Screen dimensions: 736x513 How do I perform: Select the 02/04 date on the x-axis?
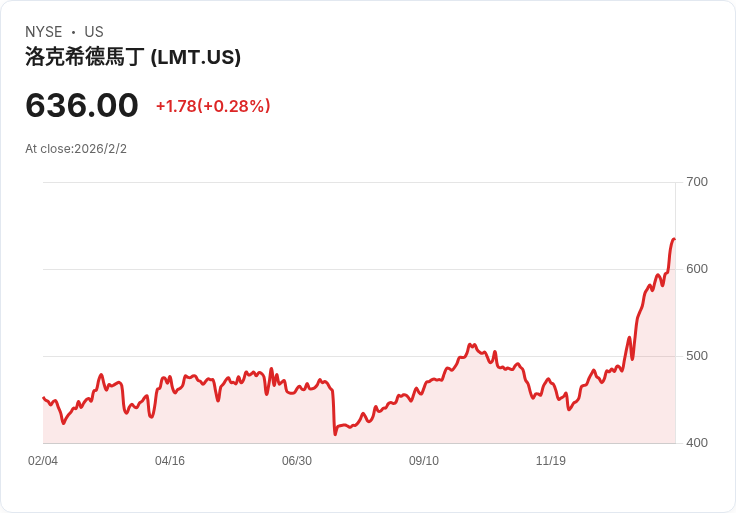point(43,460)
